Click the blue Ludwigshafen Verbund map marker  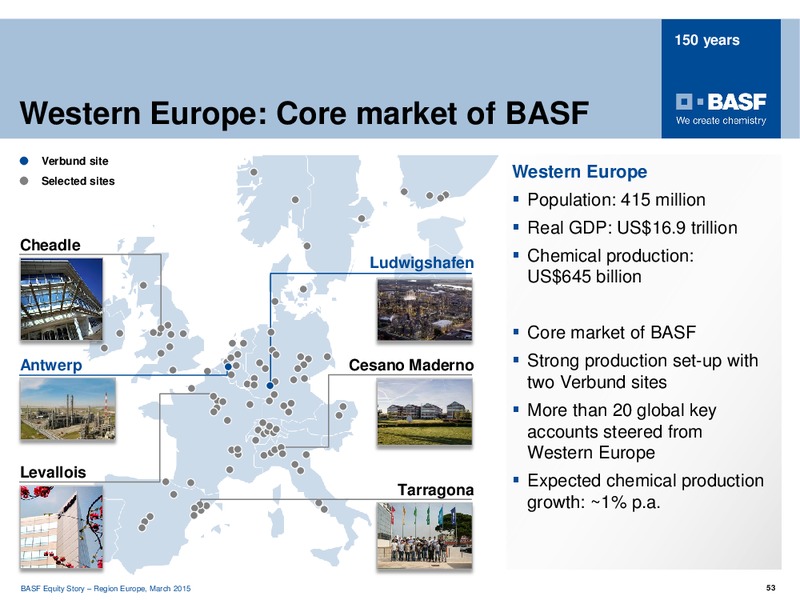point(270,386)
